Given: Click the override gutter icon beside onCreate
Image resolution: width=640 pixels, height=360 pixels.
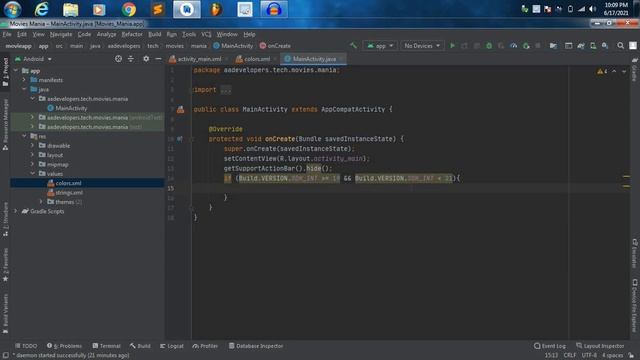Looking at the screenshot, I should pyautogui.click(x=180, y=139).
